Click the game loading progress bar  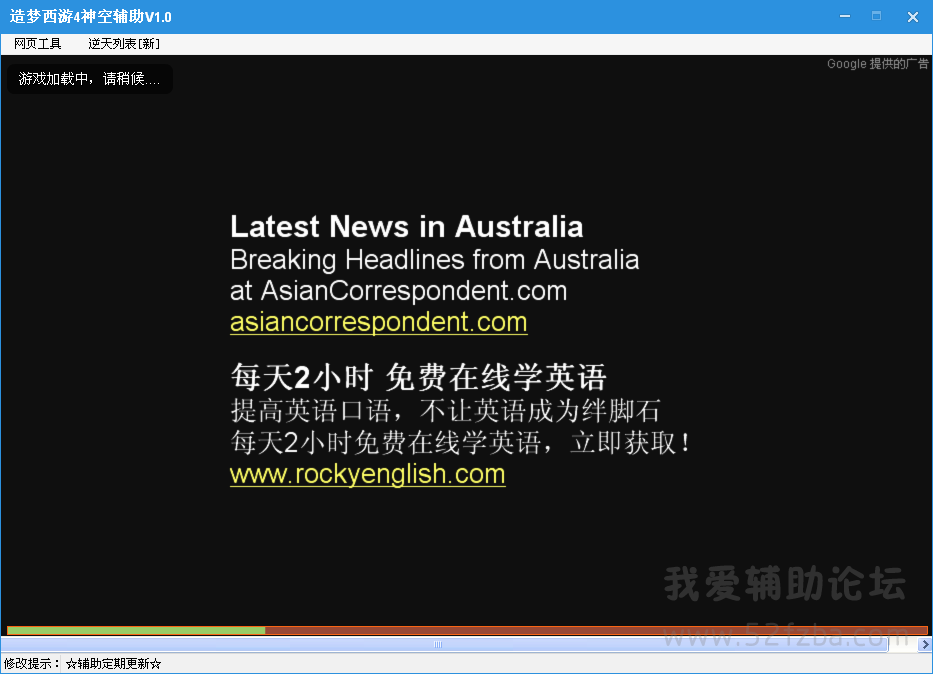point(467,631)
